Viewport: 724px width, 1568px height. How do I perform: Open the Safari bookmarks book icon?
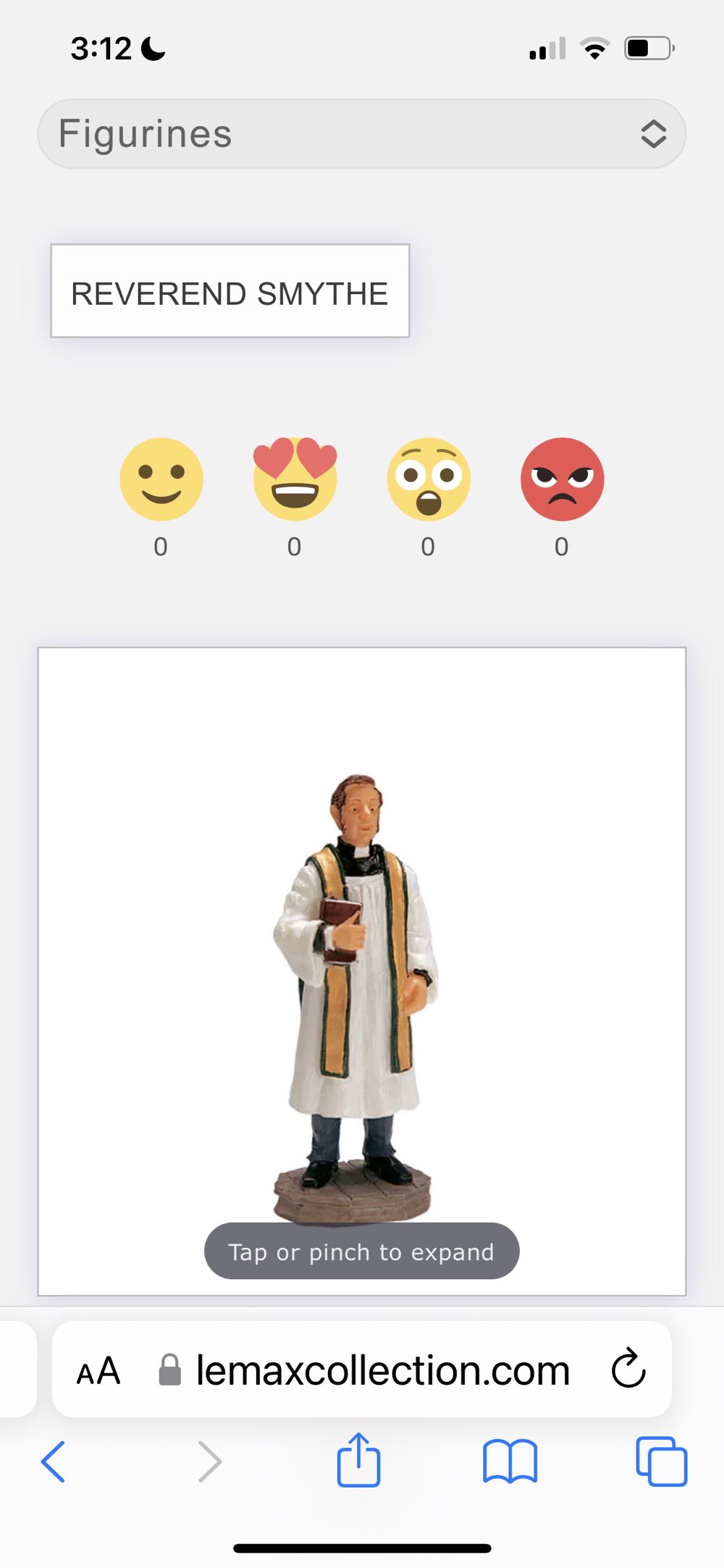tap(510, 1462)
